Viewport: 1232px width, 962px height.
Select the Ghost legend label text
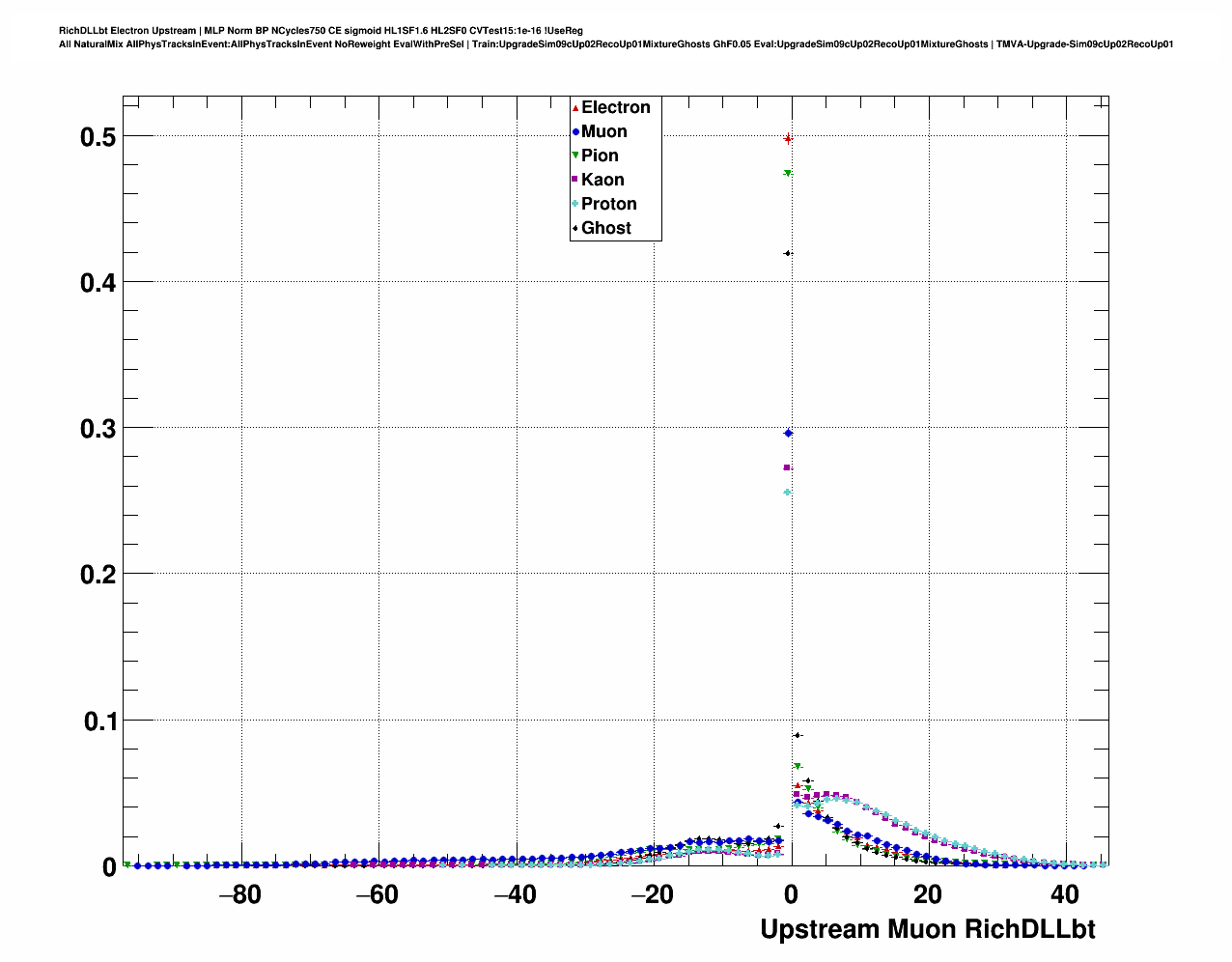[x=606, y=228]
